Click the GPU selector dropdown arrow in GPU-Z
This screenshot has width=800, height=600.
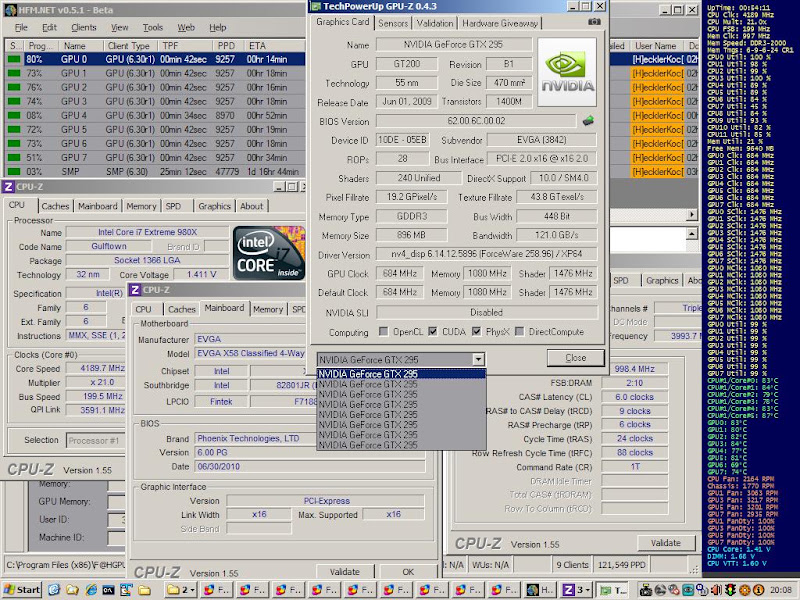click(478, 359)
